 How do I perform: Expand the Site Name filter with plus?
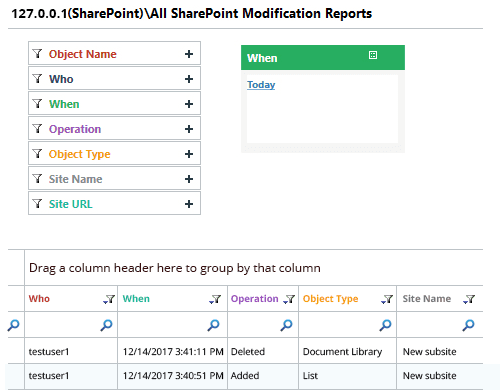tap(189, 179)
